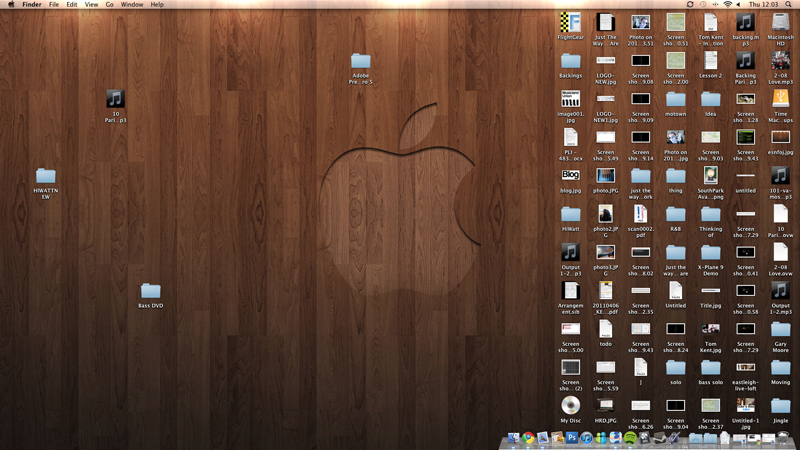Select the R&B folder
The width and height of the screenshot is (800, 450).
pos(676,214)
